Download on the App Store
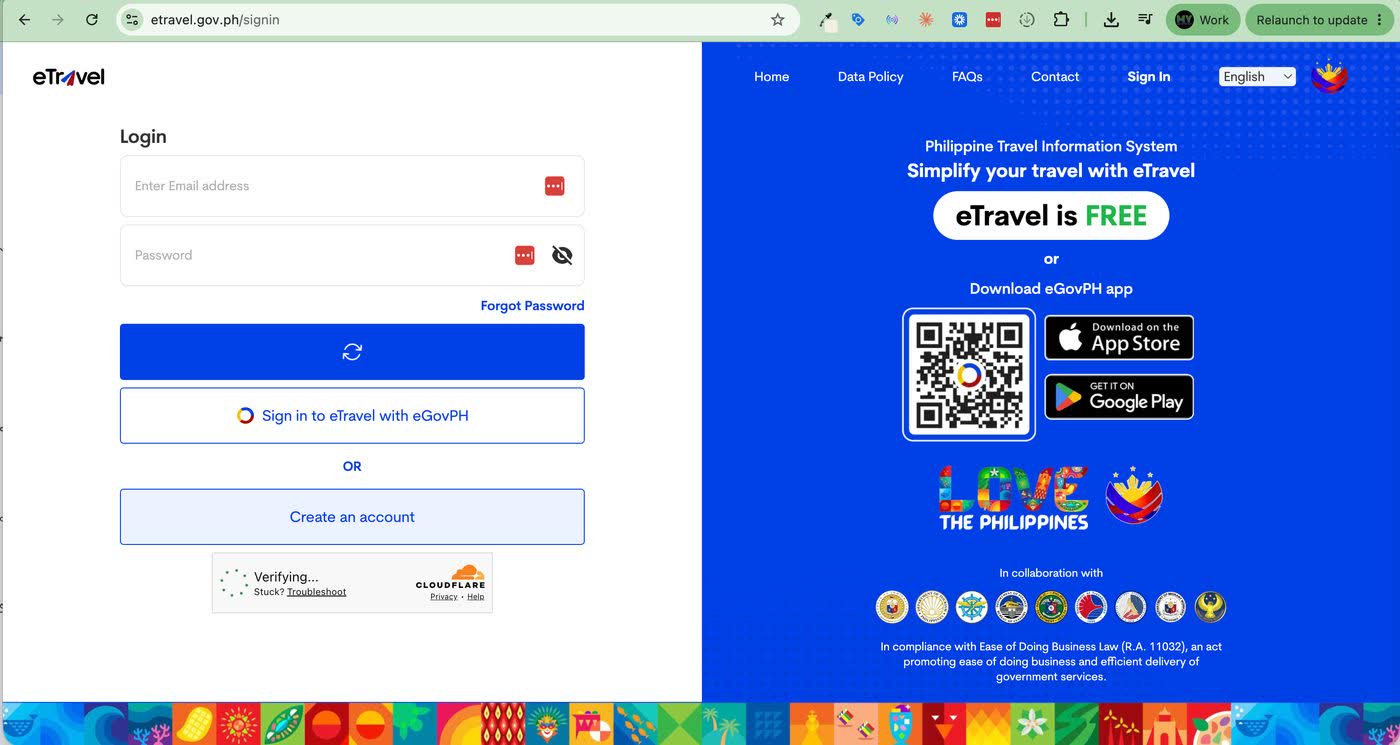This screenshot has width=1400, height=745. pyautogui.click(x=1119, y=338)
